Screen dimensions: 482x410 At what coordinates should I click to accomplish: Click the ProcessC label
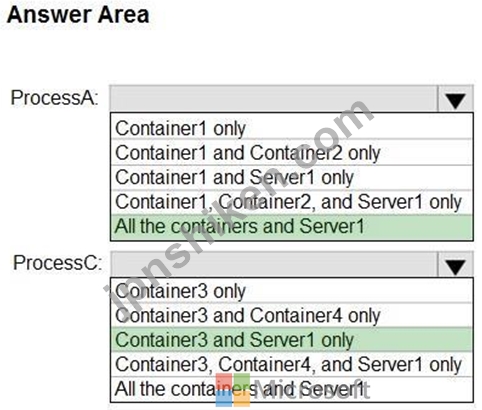click(x=57, y=263)
